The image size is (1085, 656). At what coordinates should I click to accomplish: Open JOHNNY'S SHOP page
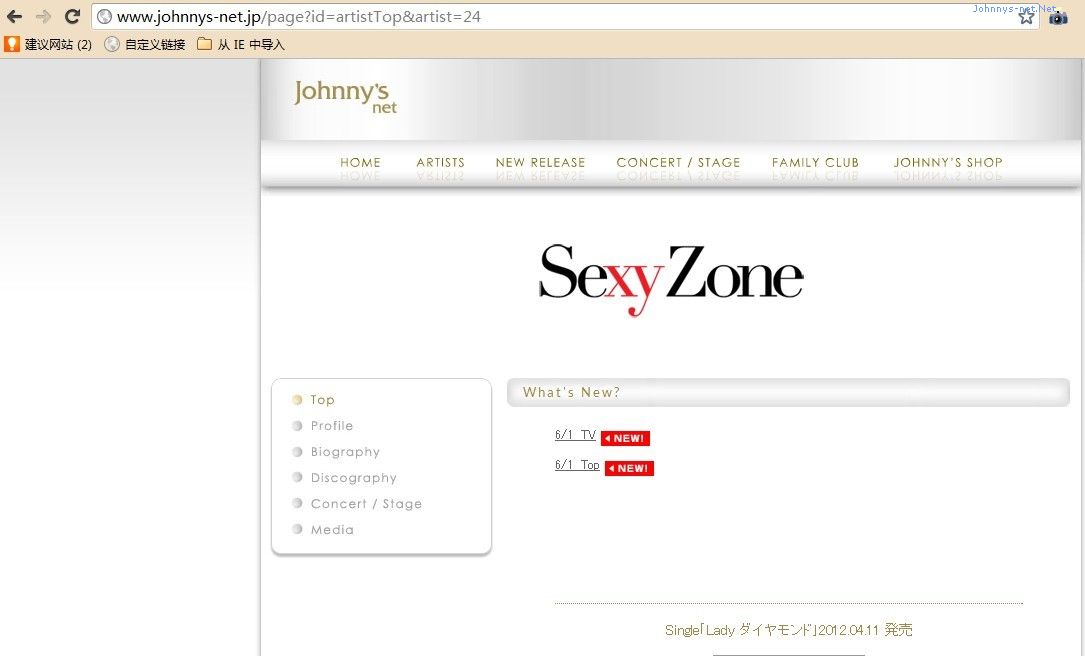click(x=948, y=162)
